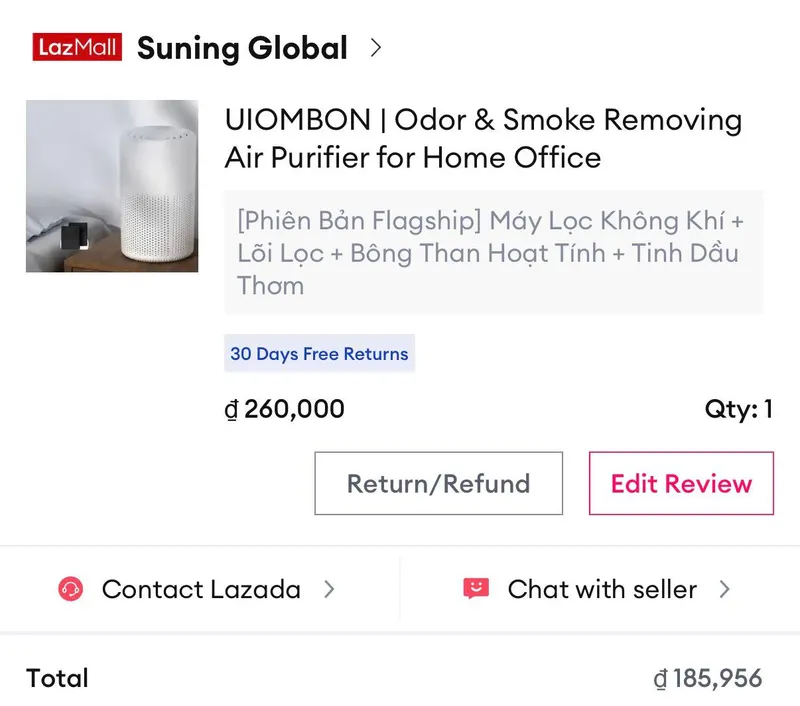
Task: Click the Edit Review button
Action: (682, 483)
